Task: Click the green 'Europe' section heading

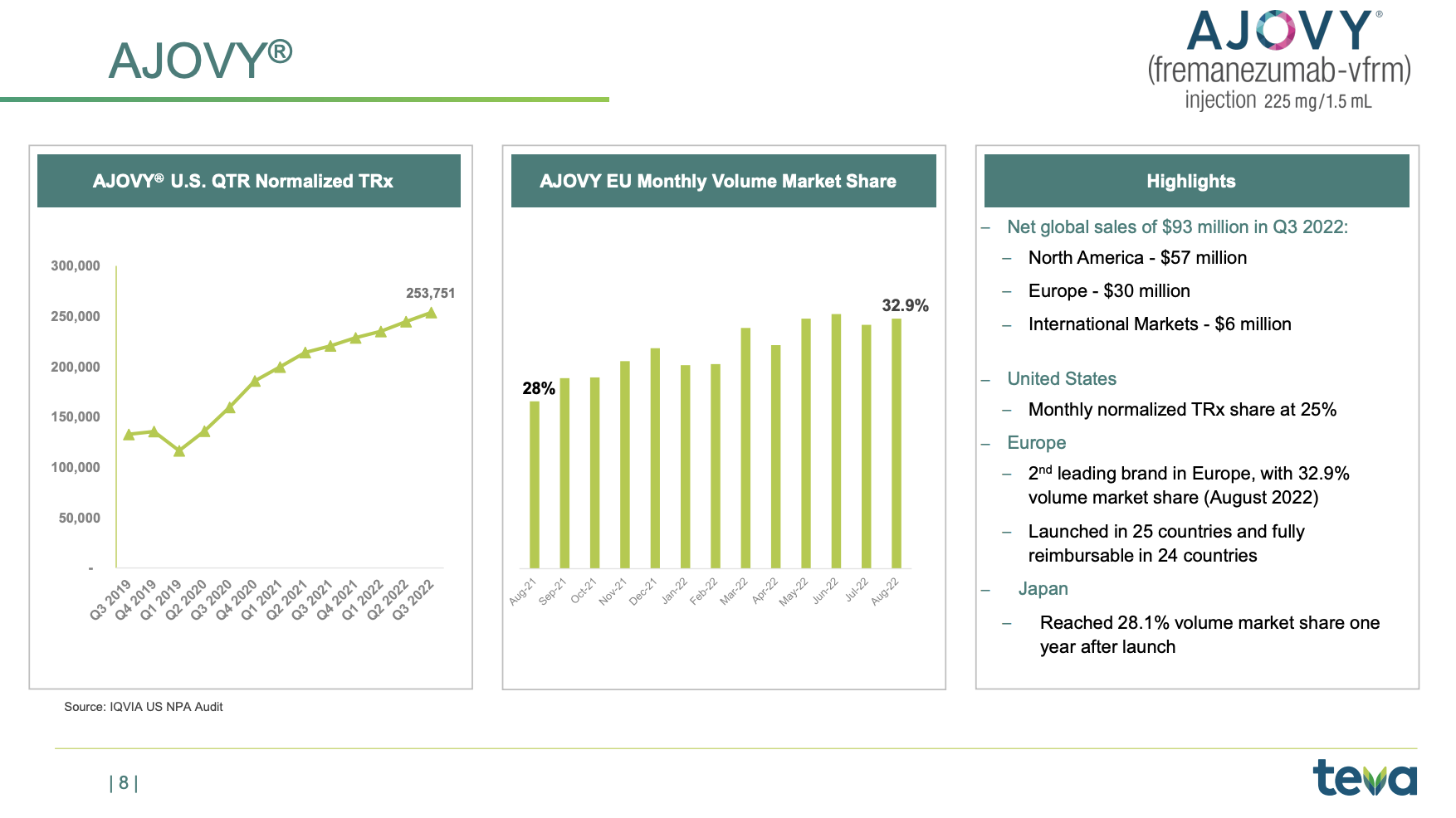Action: (1036, 443)
